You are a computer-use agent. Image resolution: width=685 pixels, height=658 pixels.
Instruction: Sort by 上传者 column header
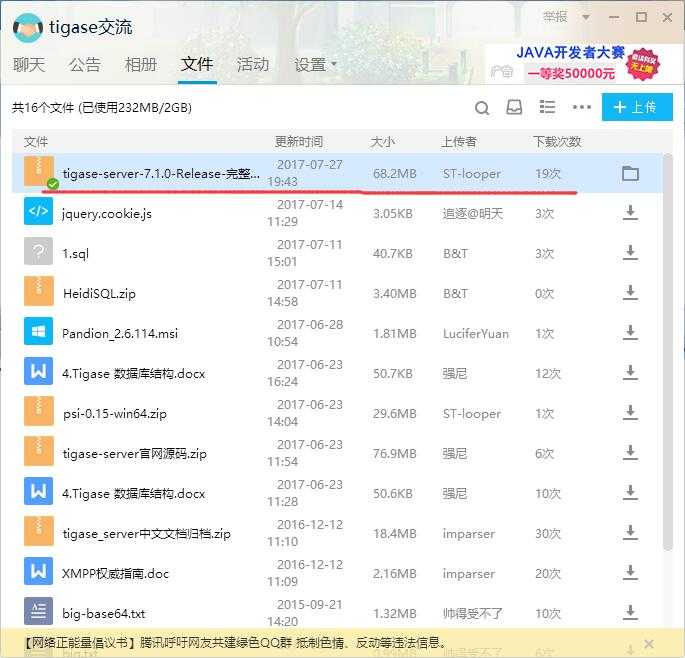[458, 142]
